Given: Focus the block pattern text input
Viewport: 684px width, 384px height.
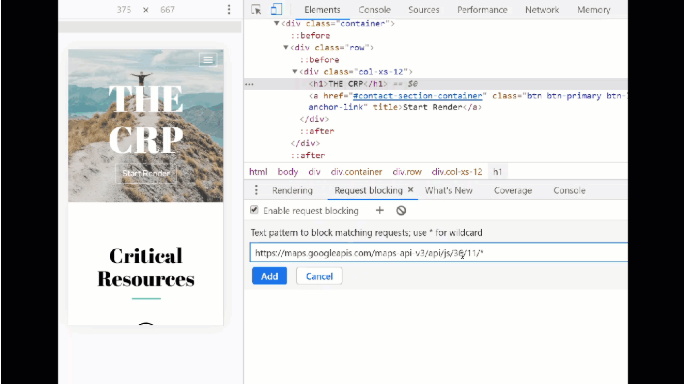Looking at the screenshot, I should [438, 253].
